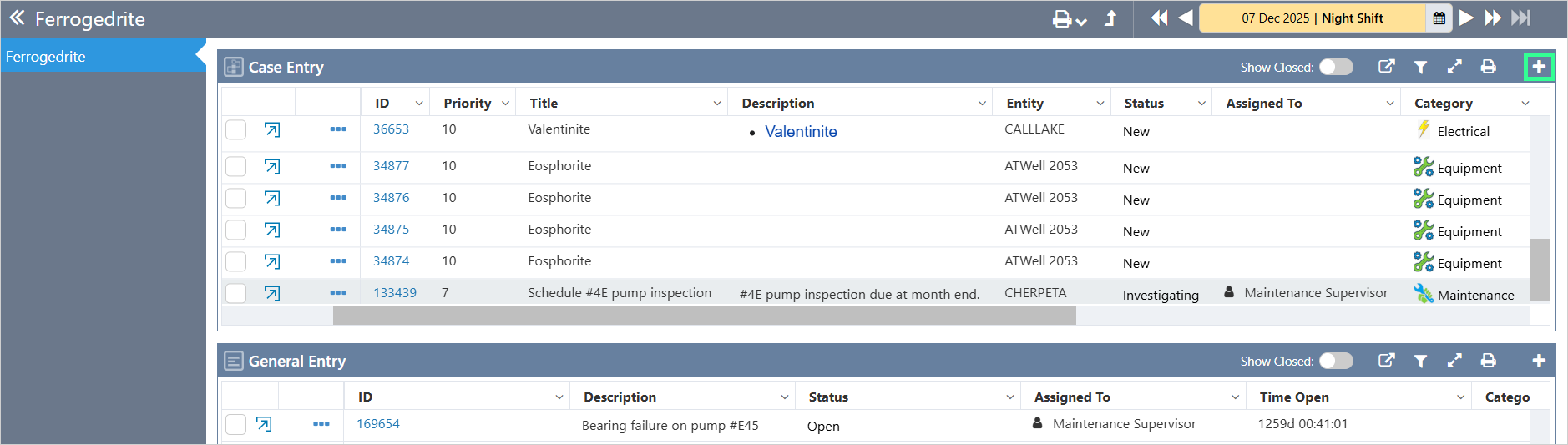Screen dimensions: 1568x445
Task: Open the Status column dropdown in Case Entry
Action: pyautogui.click(x=1201, y=104)
